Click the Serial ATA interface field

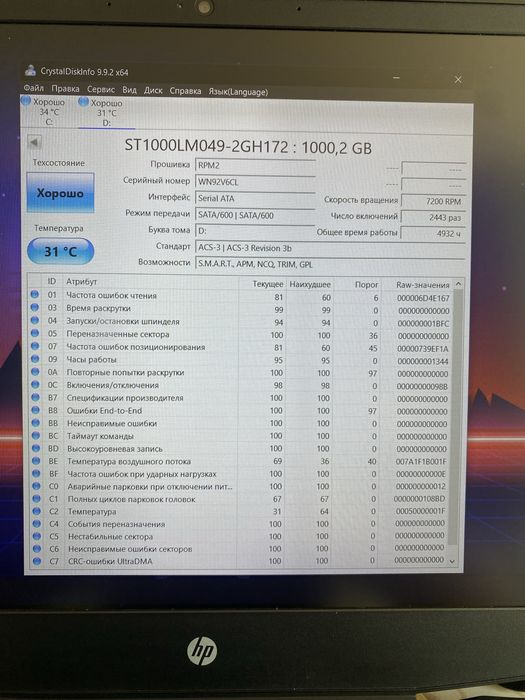click(x=255, y=199)
